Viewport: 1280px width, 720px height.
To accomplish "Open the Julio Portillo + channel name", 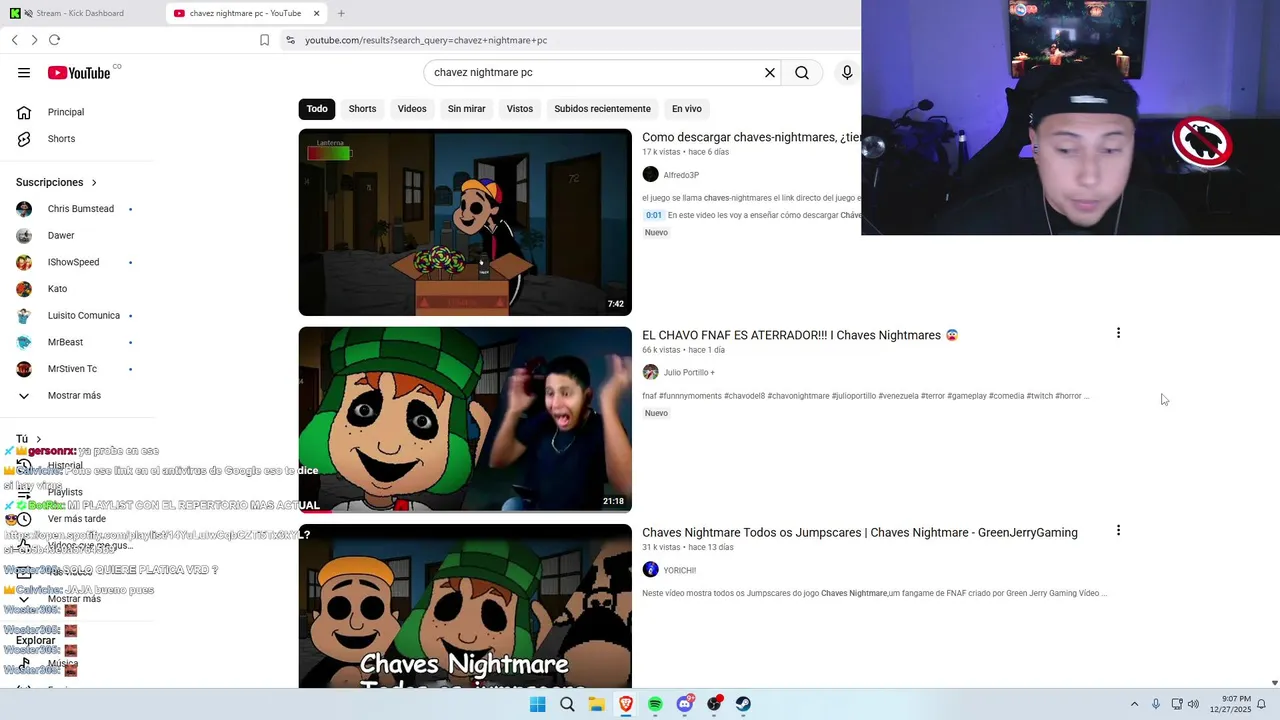I will click(689, 372).
